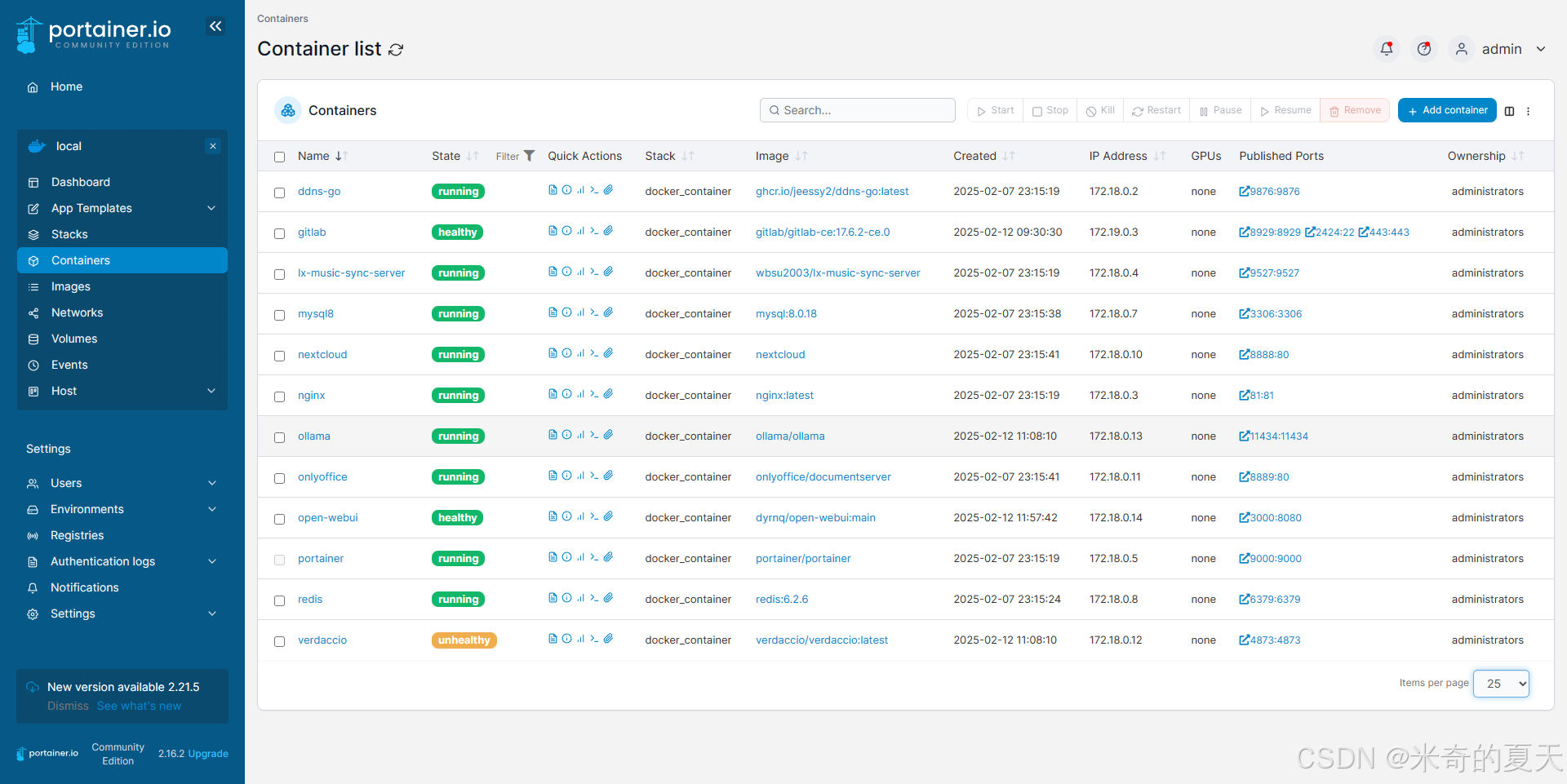Select the nextcloud container checkbox
1567x784 pixels.
tap(279, 356)
